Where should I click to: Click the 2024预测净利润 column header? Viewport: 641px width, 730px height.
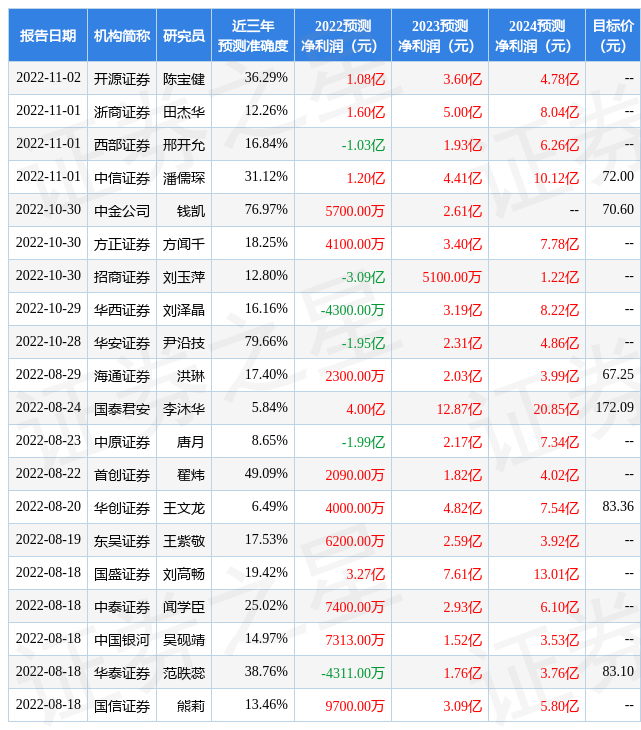point(537,35)
